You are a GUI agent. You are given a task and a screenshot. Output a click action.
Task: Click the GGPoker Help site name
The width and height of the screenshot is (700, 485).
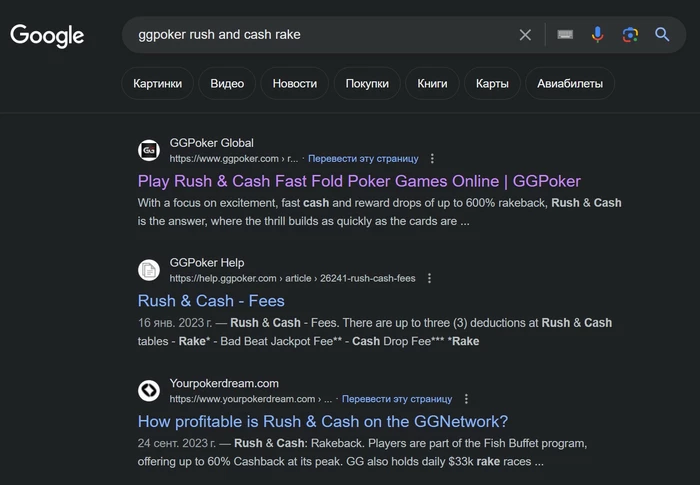[207, 263]
